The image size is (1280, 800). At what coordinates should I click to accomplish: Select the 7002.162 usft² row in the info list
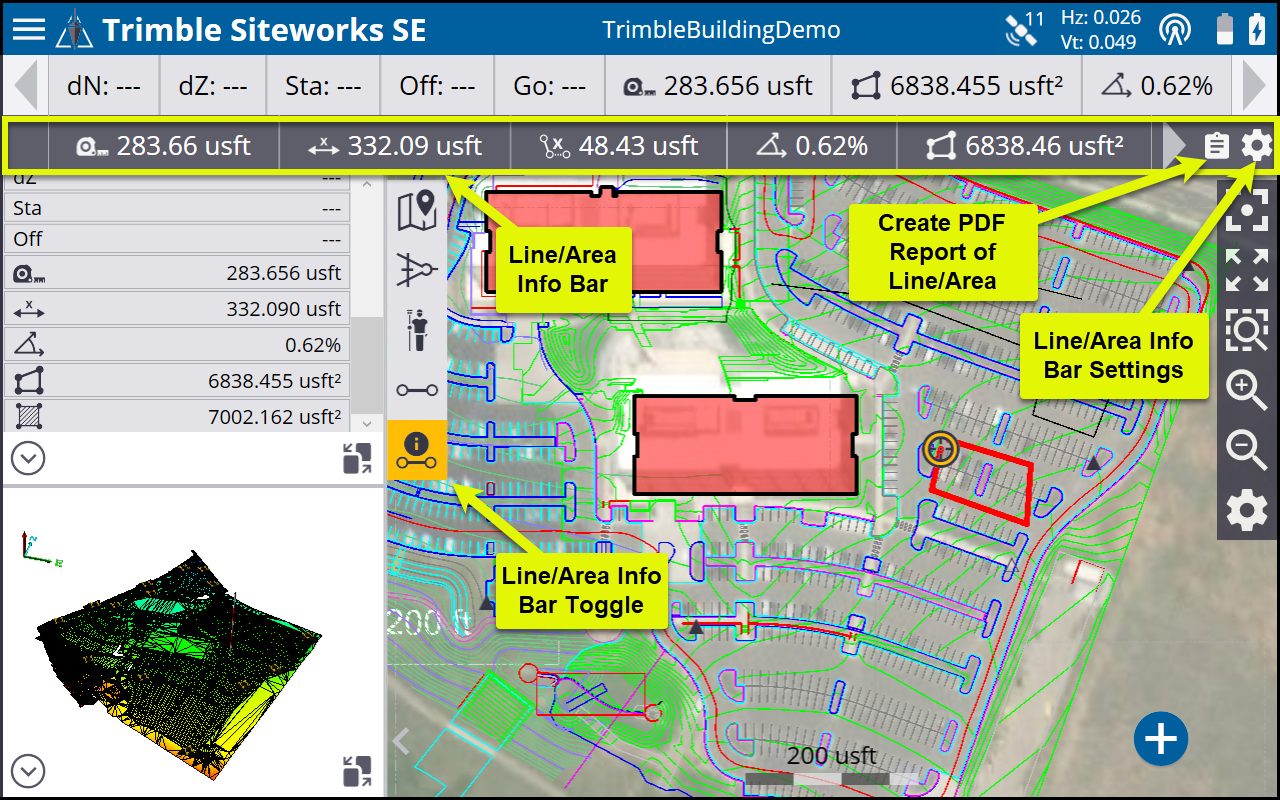click(177, 416)
